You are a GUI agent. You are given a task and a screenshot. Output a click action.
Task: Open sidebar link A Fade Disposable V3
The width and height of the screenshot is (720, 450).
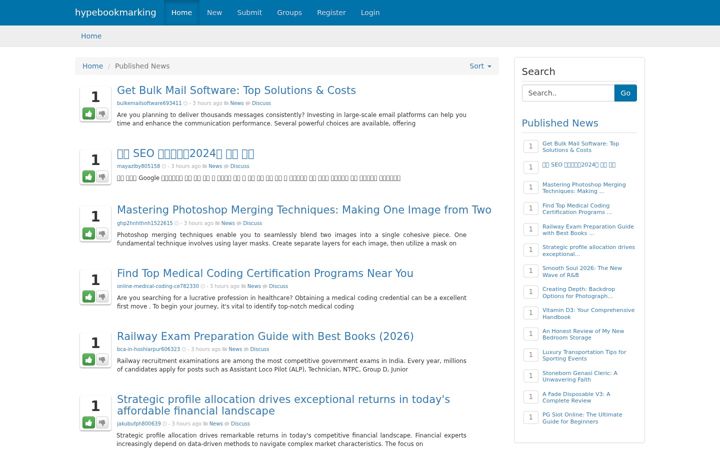coord(576,397)
